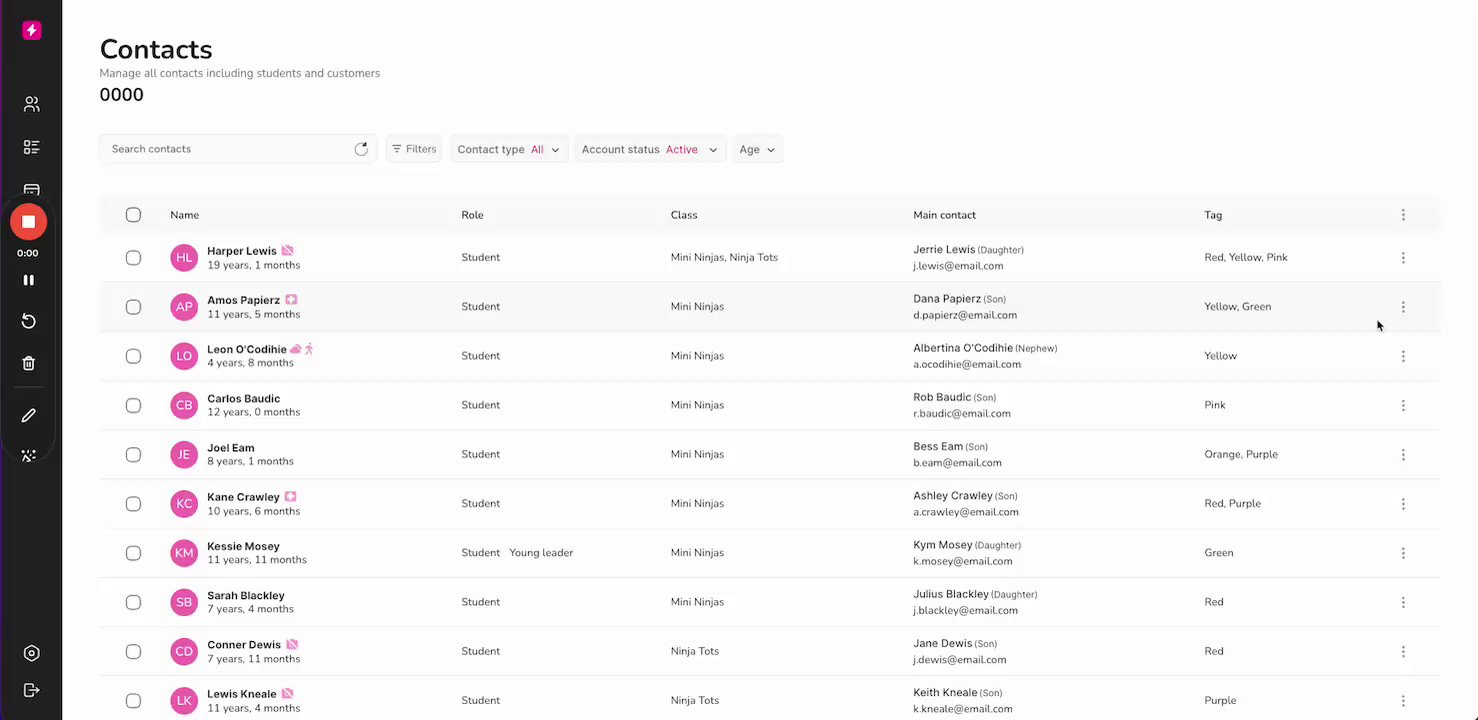This screenshot has width=1478, height=720.
Task: Select the pencil draw tool
Action: [29, 415]
